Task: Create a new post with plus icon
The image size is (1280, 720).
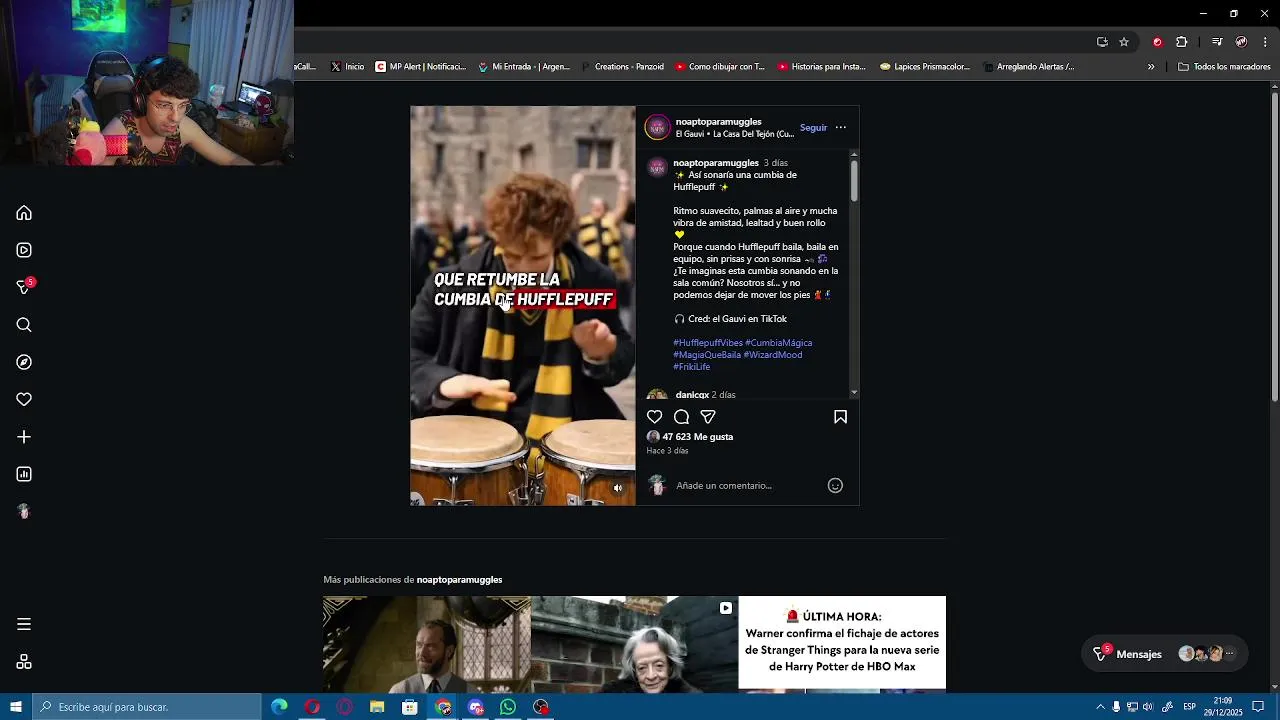Action: click(x=24, y=437)
